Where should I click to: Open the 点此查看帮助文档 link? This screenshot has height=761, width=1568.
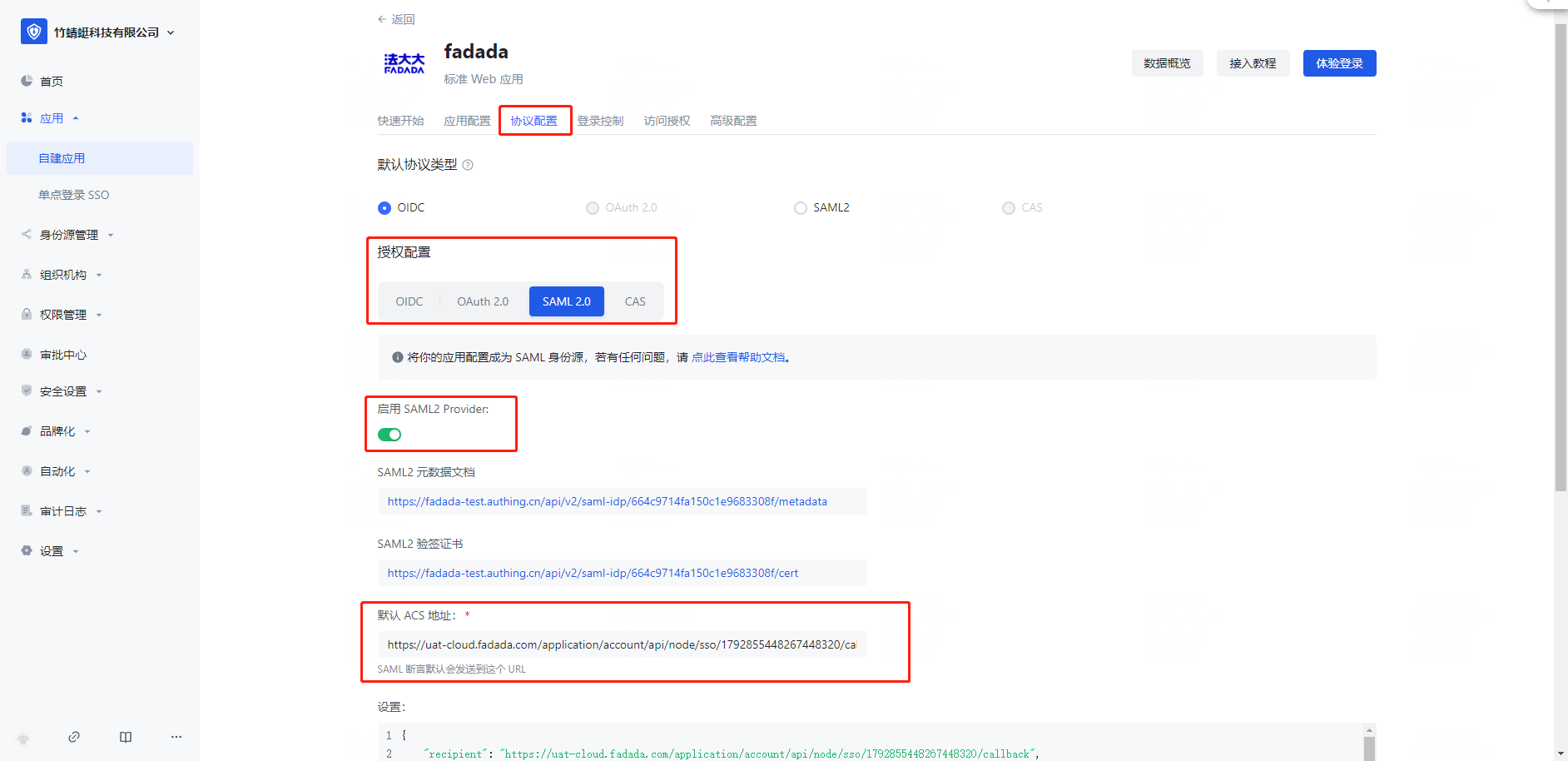tap(738, 357)
